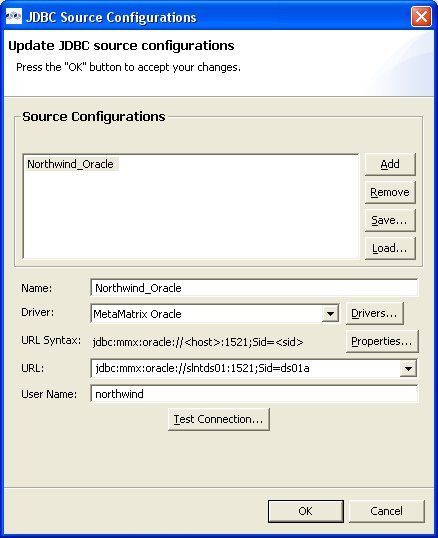The height and width of the screenshot is (538, 438).
Task: Expand the URL dropdown arrow
Action: (408, 369)
